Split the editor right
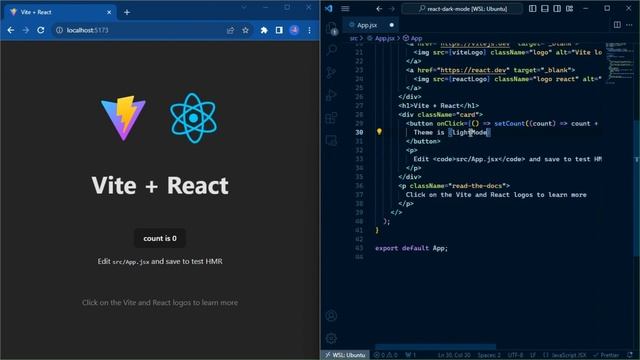 (617, 25)
